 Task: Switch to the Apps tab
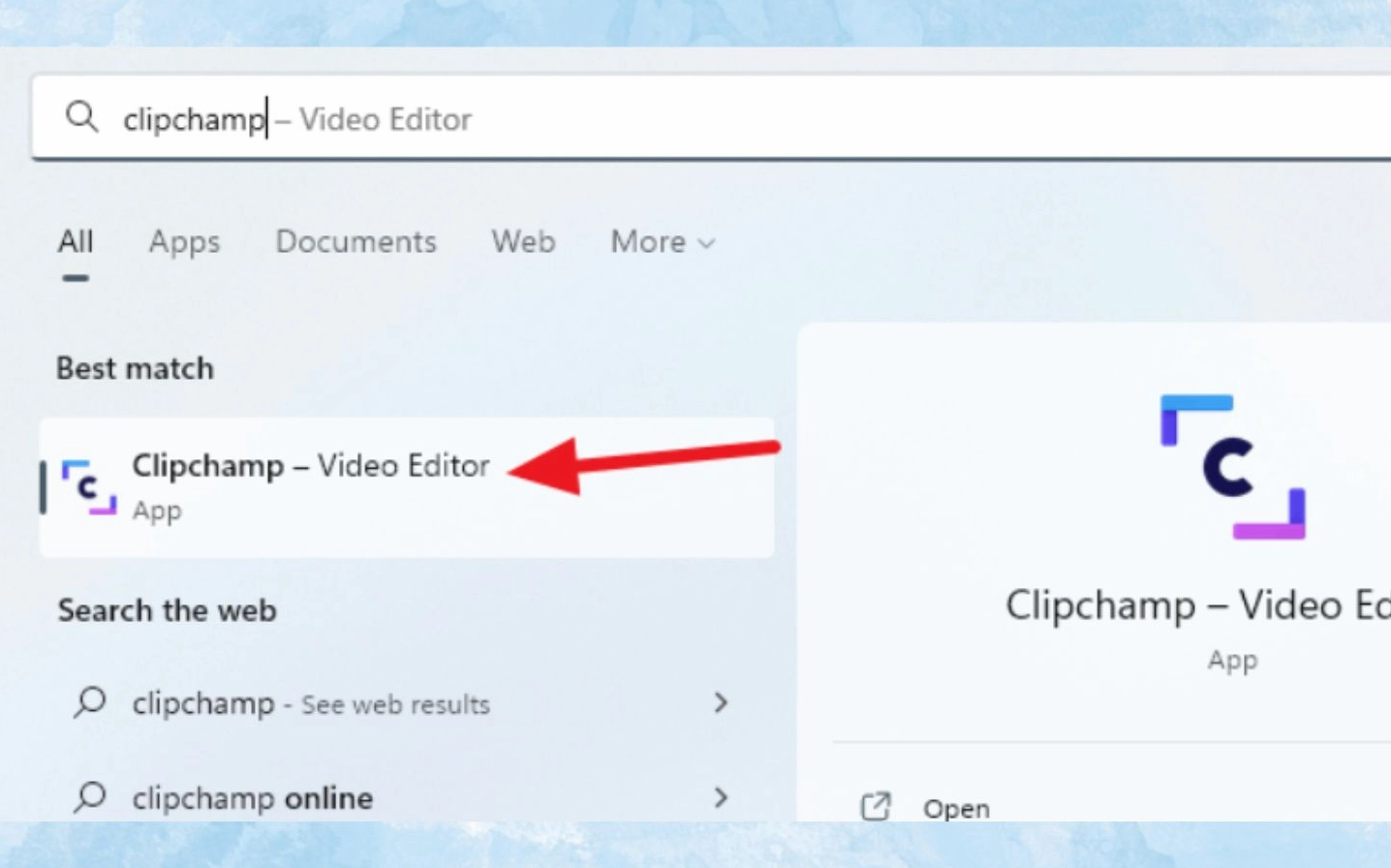coord(184,242)
